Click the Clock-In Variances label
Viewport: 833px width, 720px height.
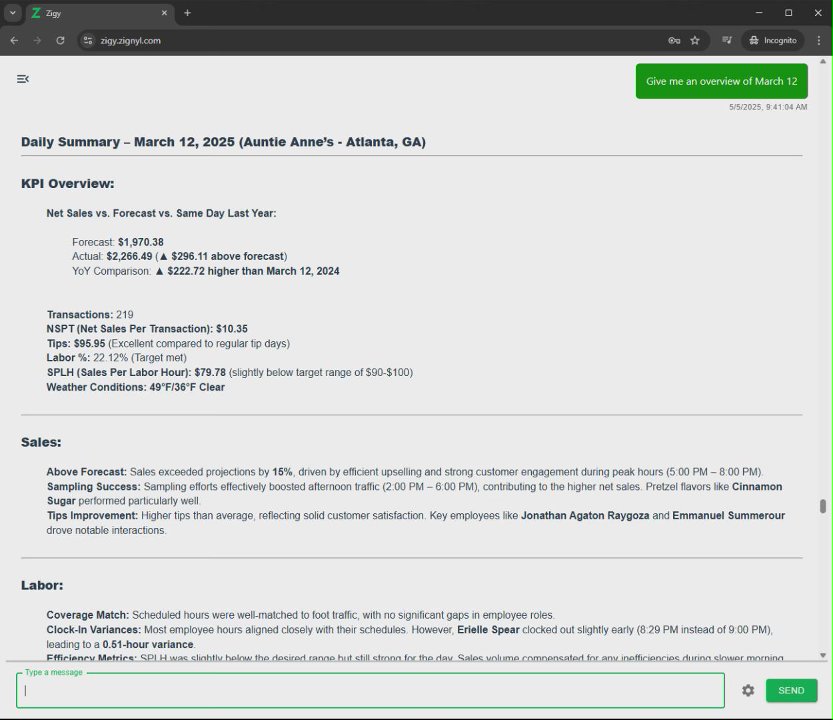pos(94,630)
